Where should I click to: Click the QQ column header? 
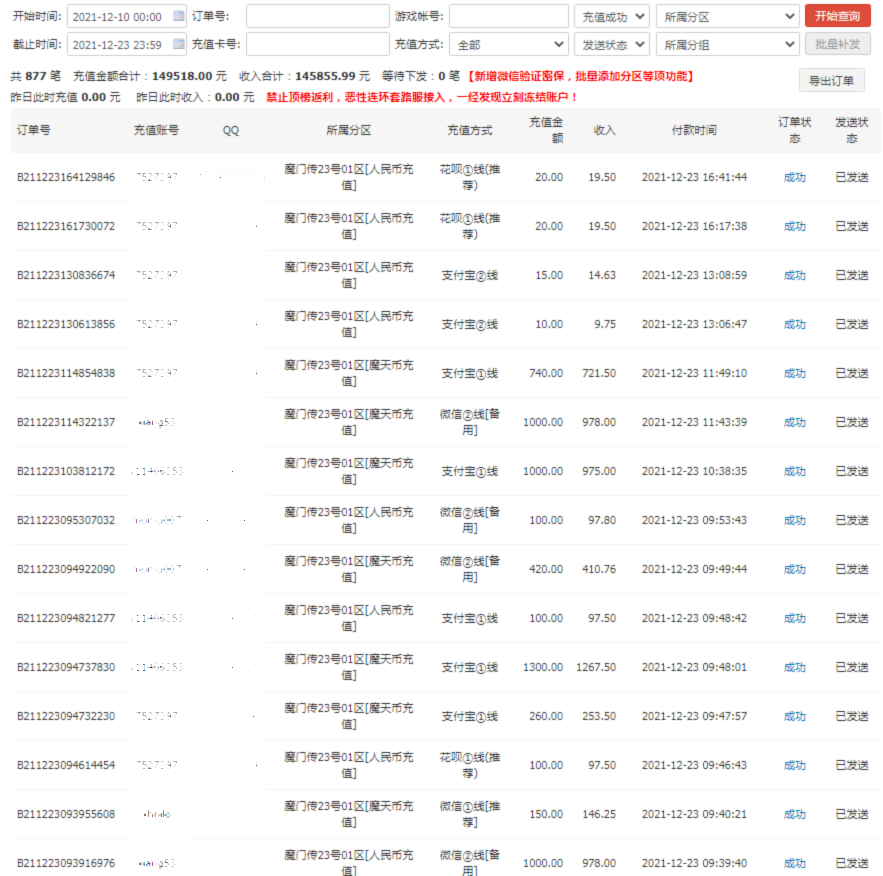(231, 131)
